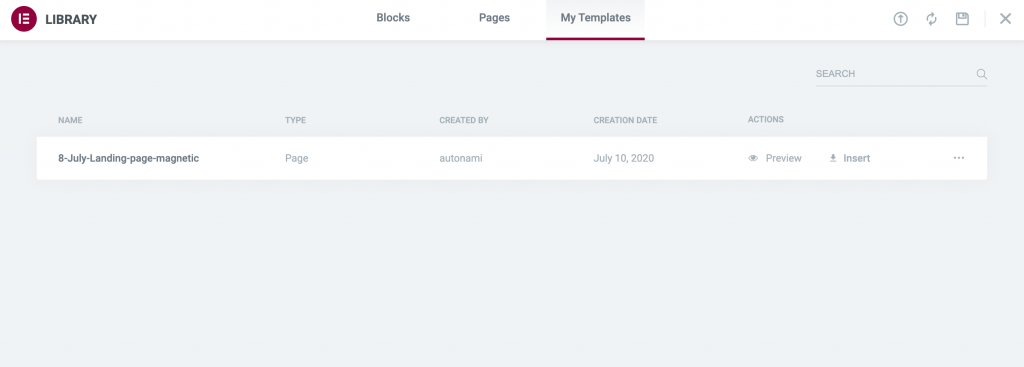The height and width of the screenshot is (367, 1024).
Task: Click the eye icon beside Preview
Action: pos(753,158)
